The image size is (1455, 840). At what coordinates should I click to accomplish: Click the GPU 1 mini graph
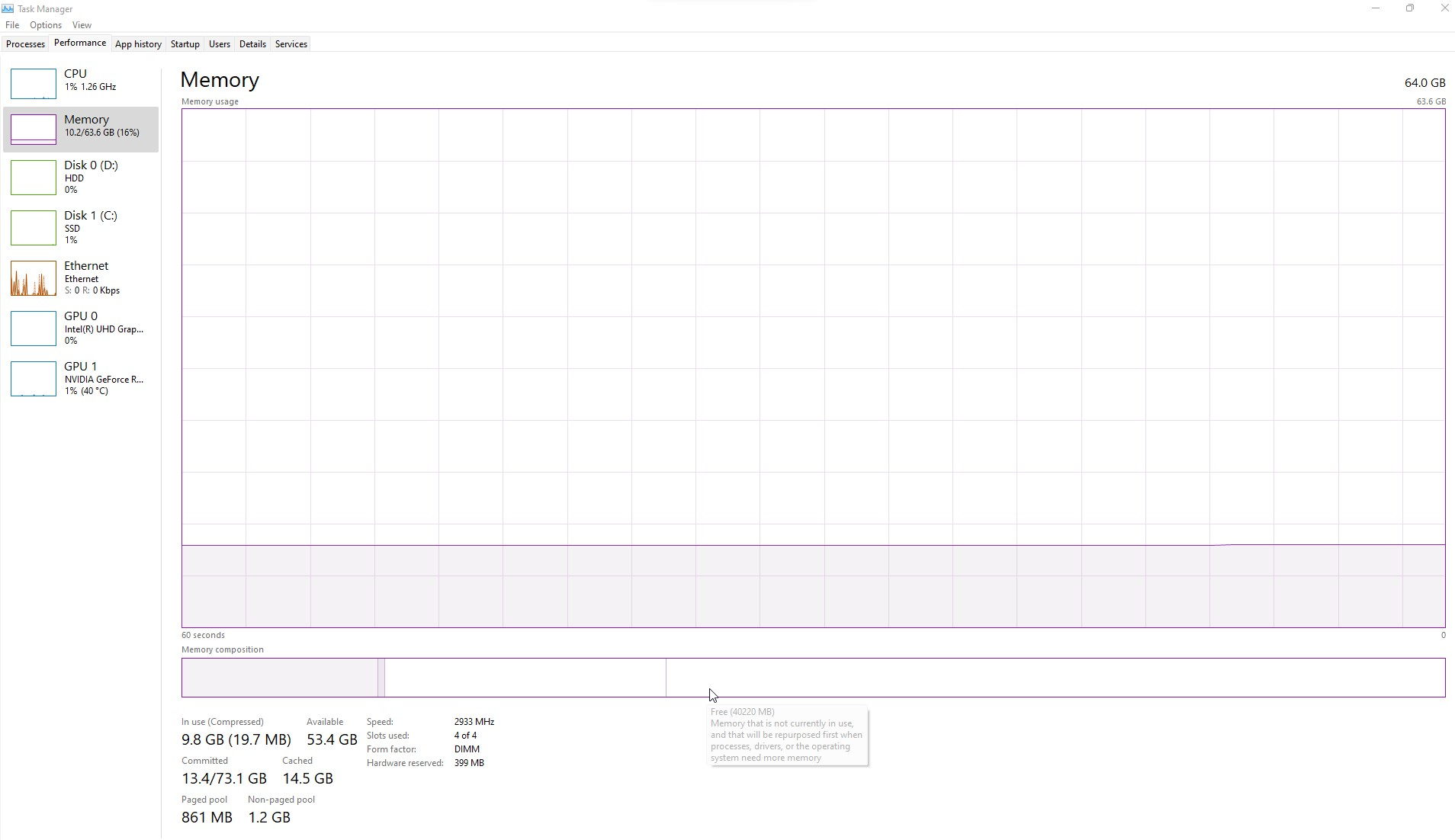(x=34, y=379)
